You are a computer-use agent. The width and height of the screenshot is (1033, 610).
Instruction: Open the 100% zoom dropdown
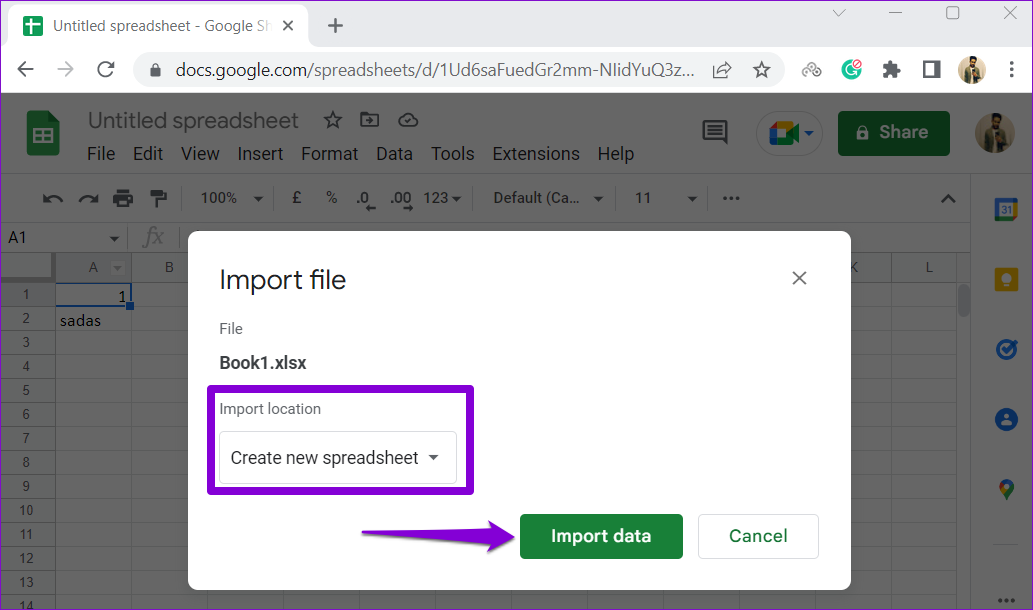[231, 198]
